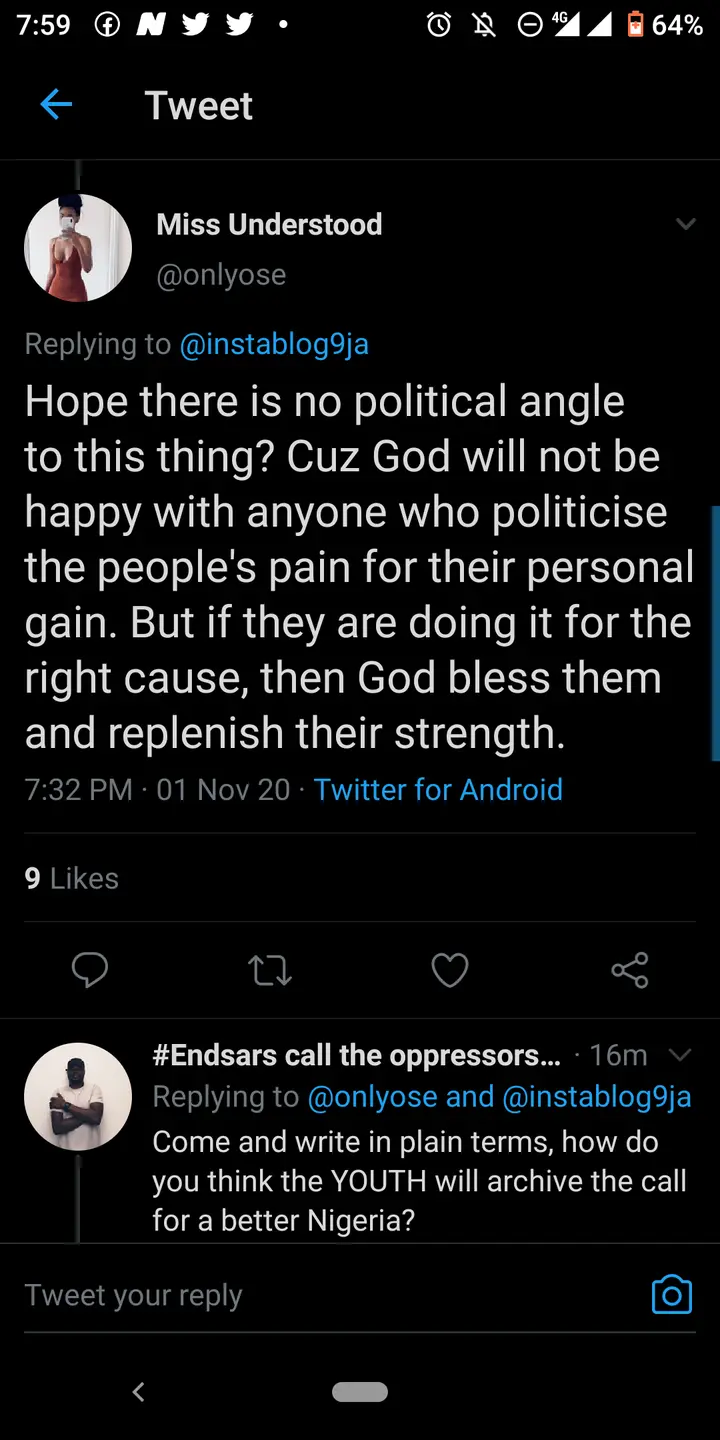This screenshot has height=1440, width=720.
Task: Tap the back arrow in header
Action: (x=56, y=104)
